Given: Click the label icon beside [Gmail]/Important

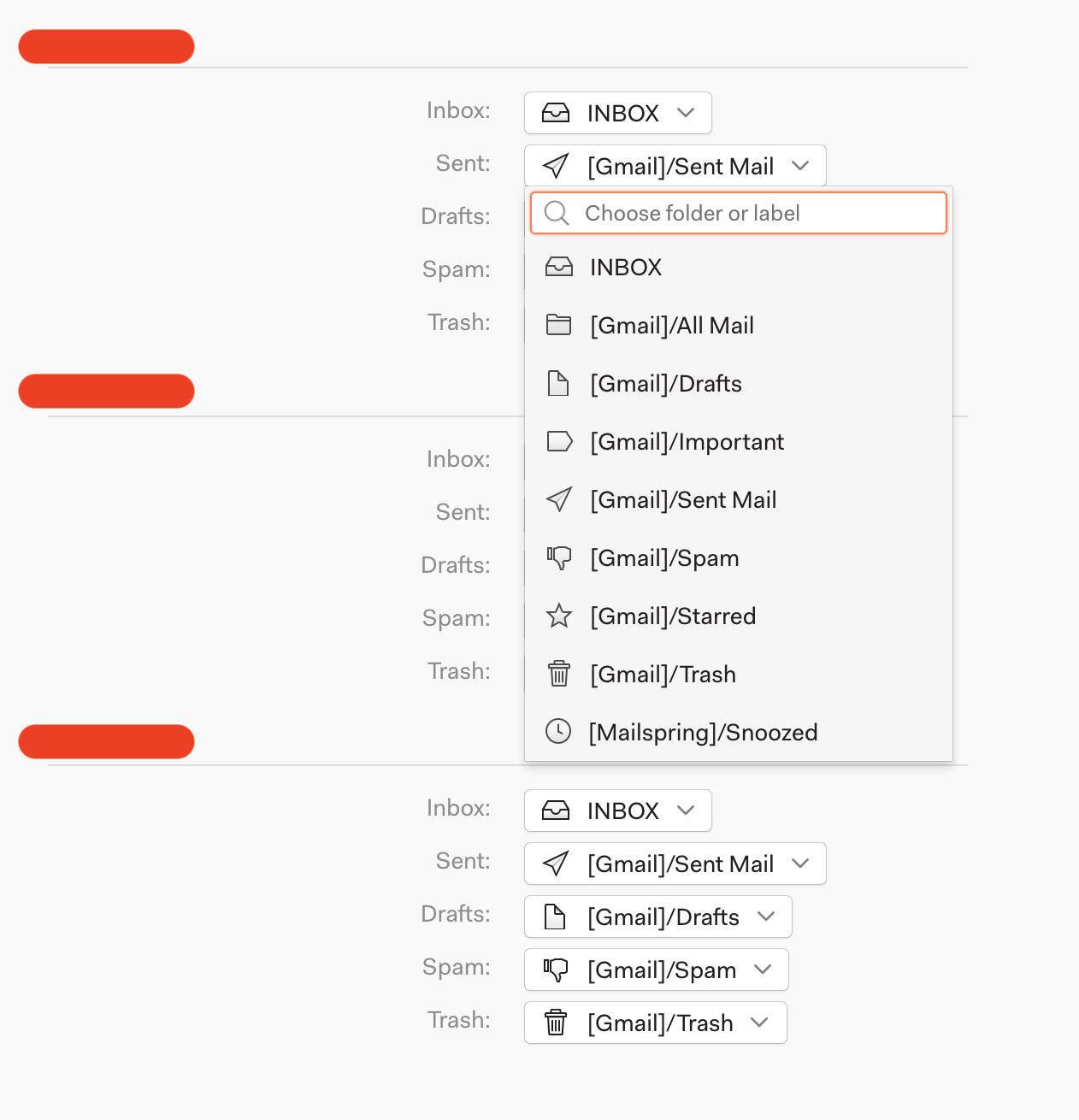Looking at the screenshot, I should coord(559,441).
